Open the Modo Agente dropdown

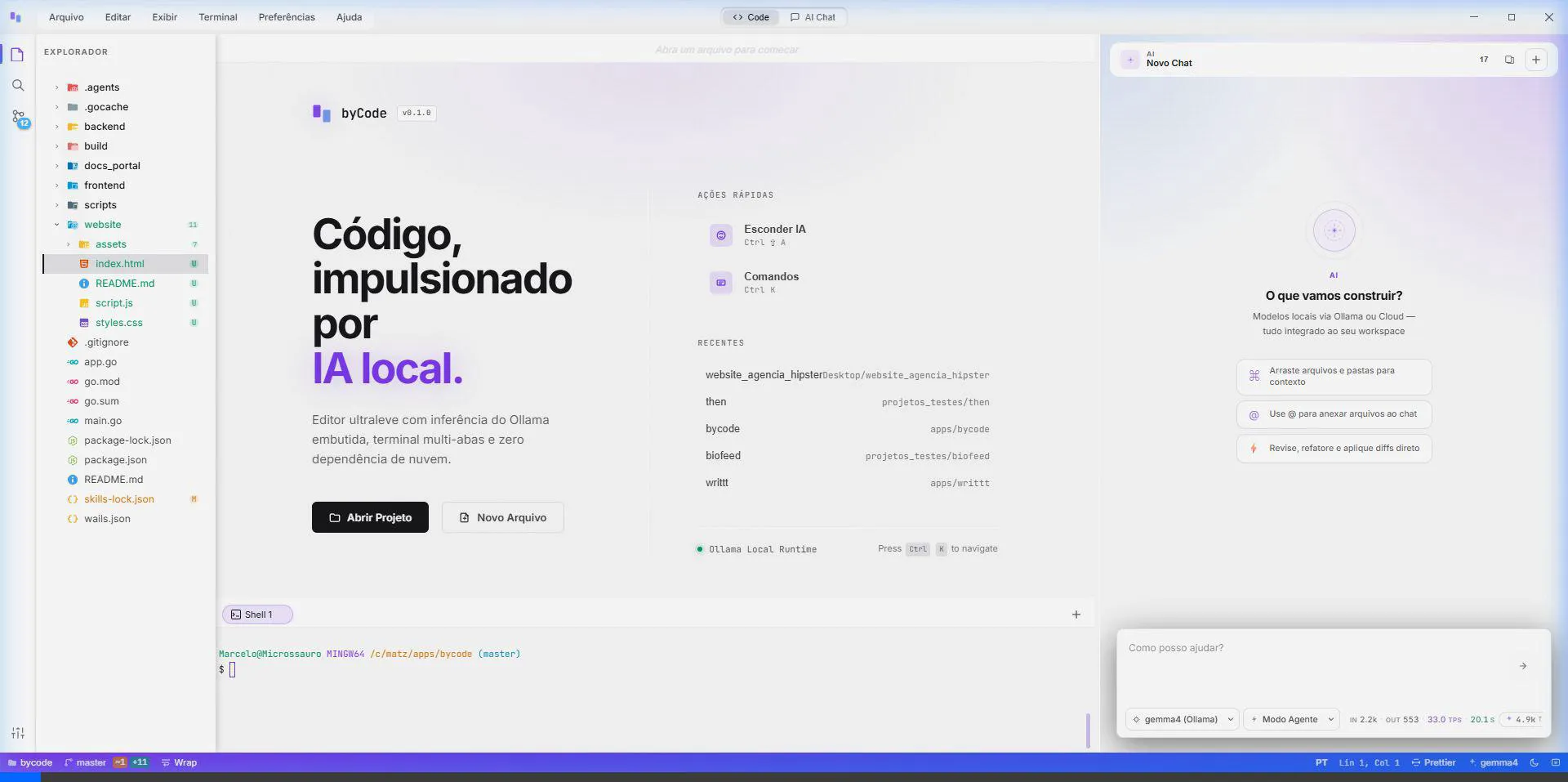(1291, 719)
